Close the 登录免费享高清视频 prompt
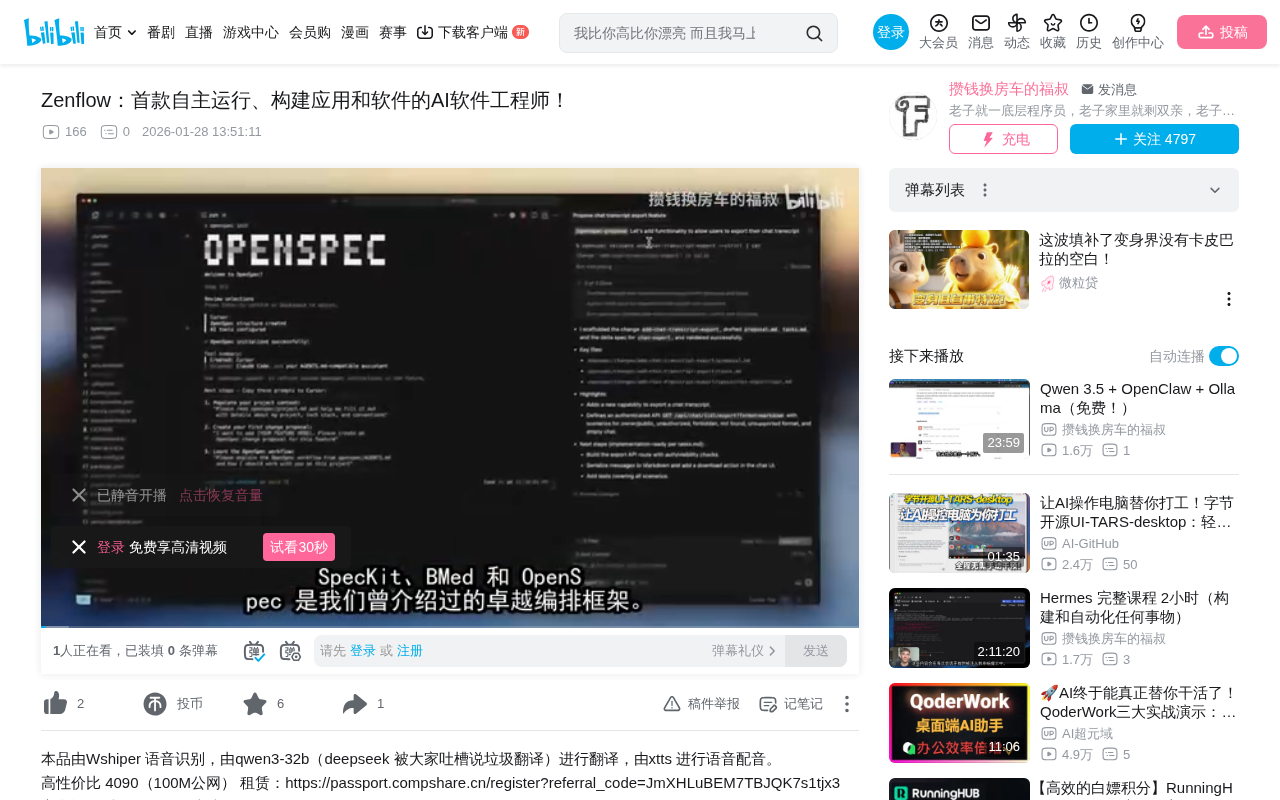1280x800 pixels. (x=79, y=547)
